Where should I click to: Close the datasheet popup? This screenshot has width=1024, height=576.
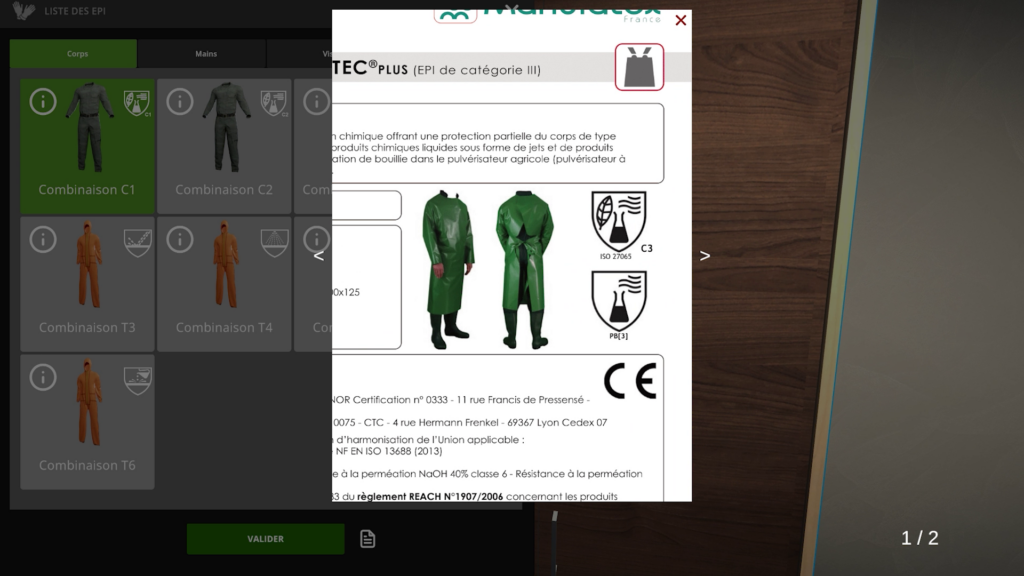point(680,20)
